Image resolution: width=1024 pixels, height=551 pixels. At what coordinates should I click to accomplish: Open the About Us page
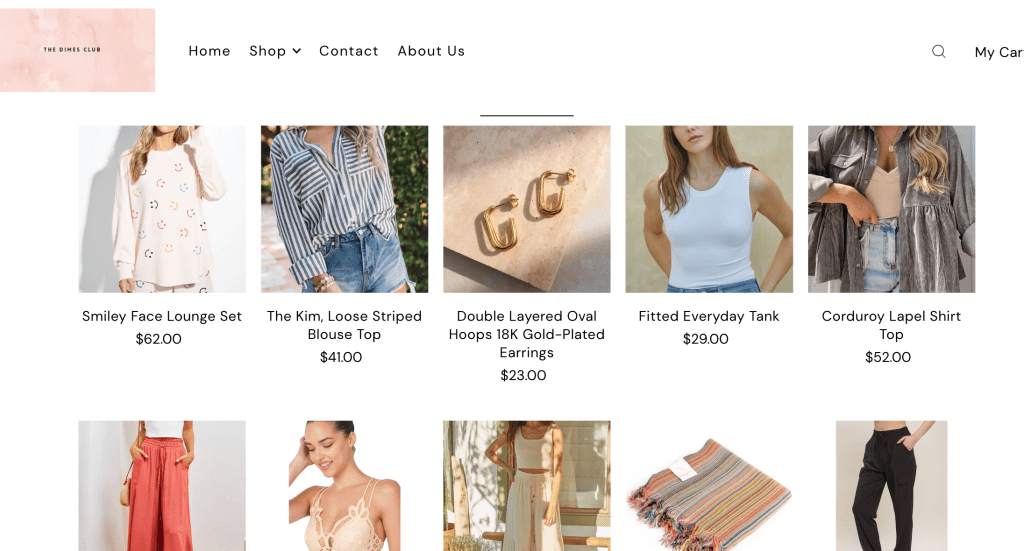431,51
